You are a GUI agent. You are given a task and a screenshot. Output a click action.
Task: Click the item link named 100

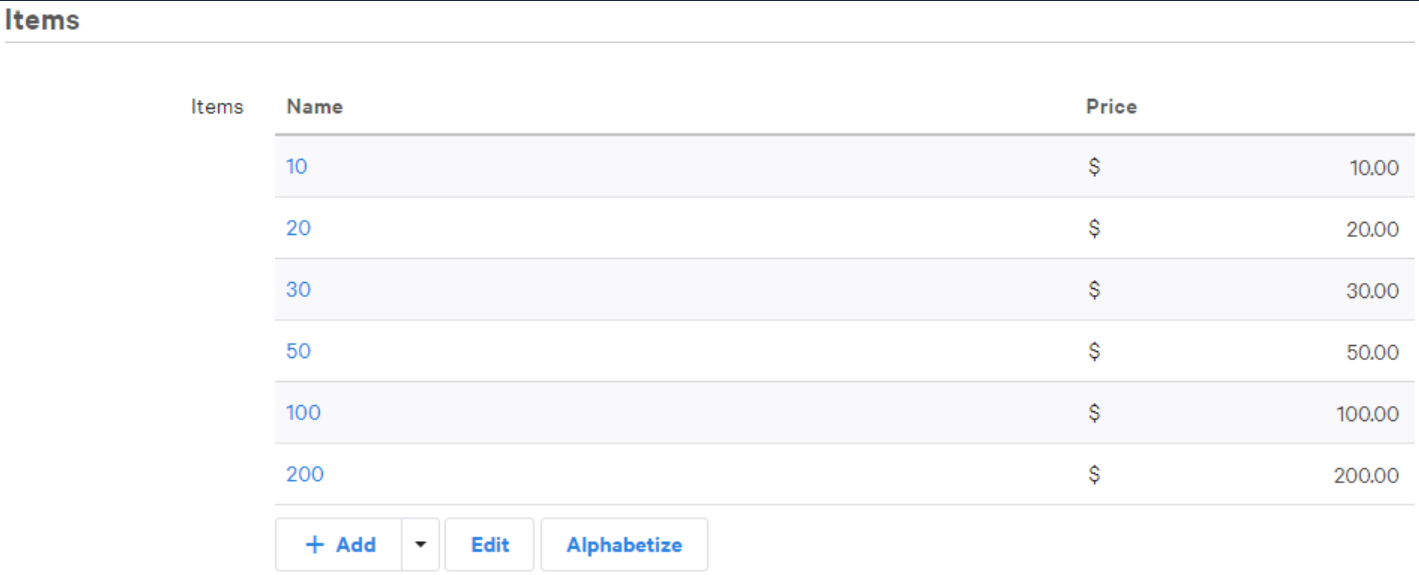click(x=303, y=413)
